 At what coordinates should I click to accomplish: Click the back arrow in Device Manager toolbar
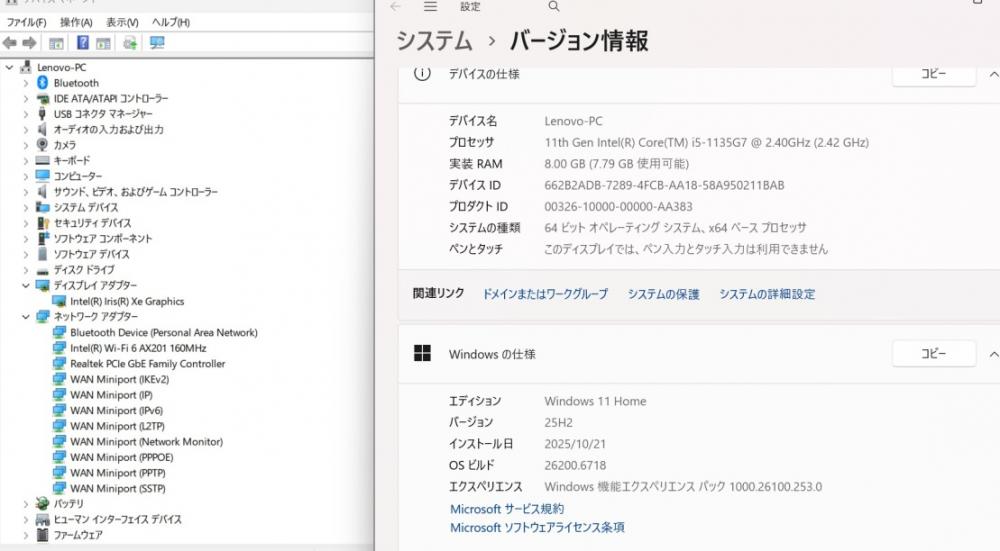[10, 43]
